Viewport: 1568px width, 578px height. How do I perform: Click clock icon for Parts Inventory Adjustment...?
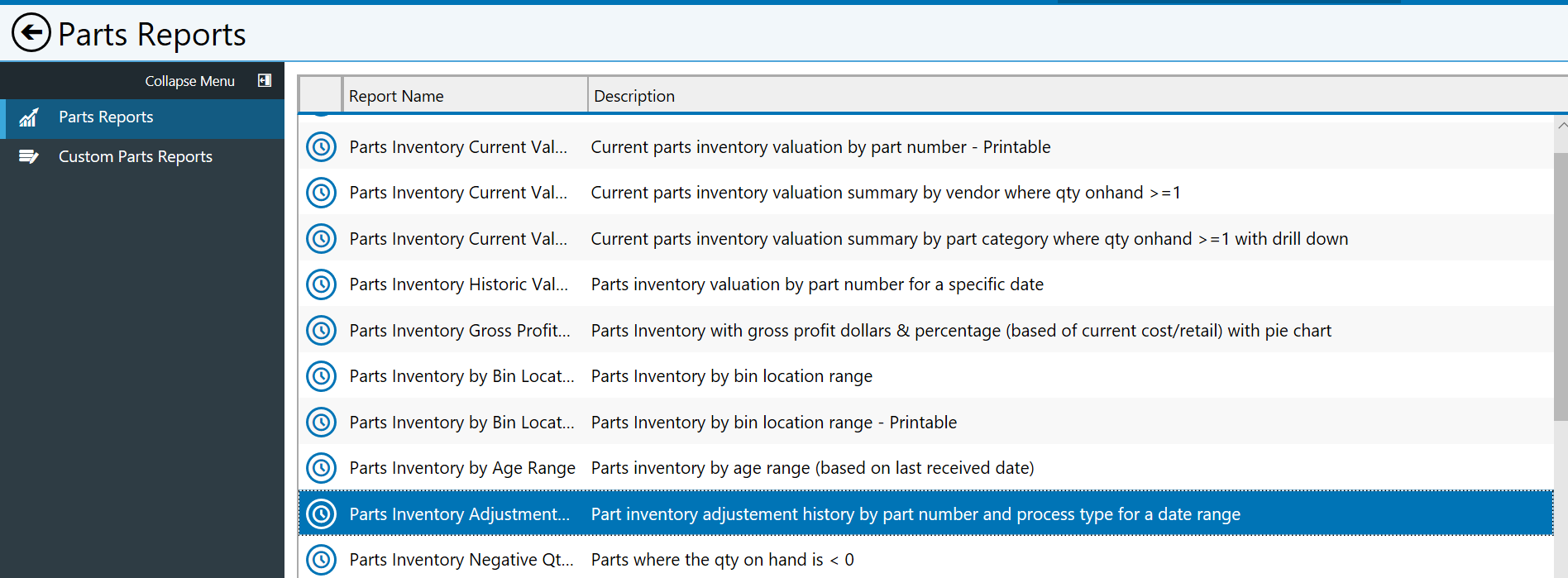pyautogui.click(x=321, y=514)
